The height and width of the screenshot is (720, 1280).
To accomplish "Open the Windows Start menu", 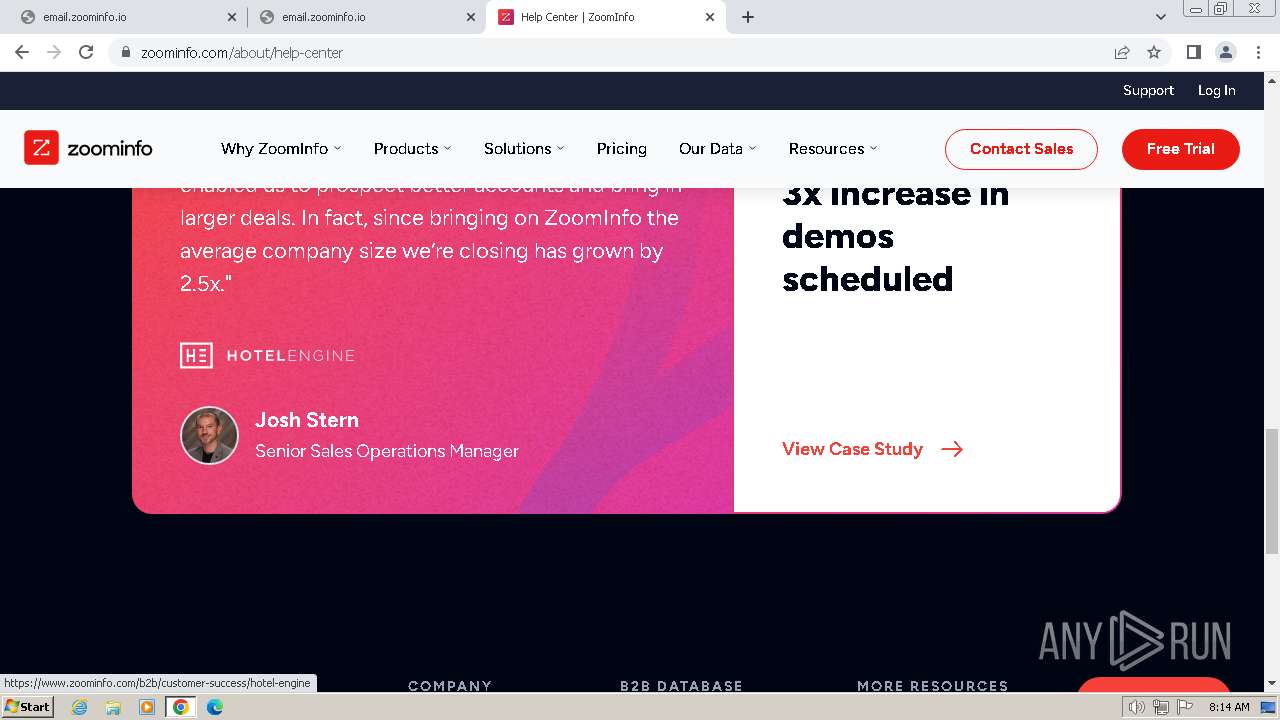I will (28, 706).
